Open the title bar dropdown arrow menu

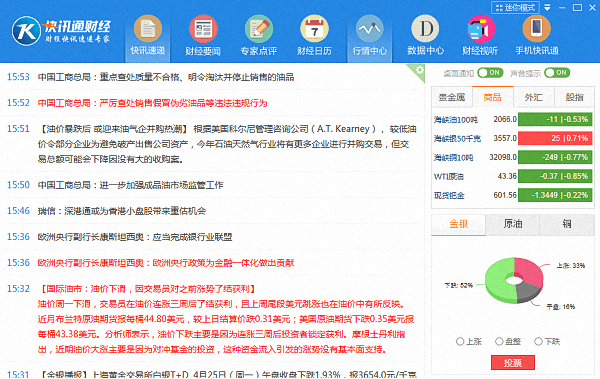[x=547, y=7]
